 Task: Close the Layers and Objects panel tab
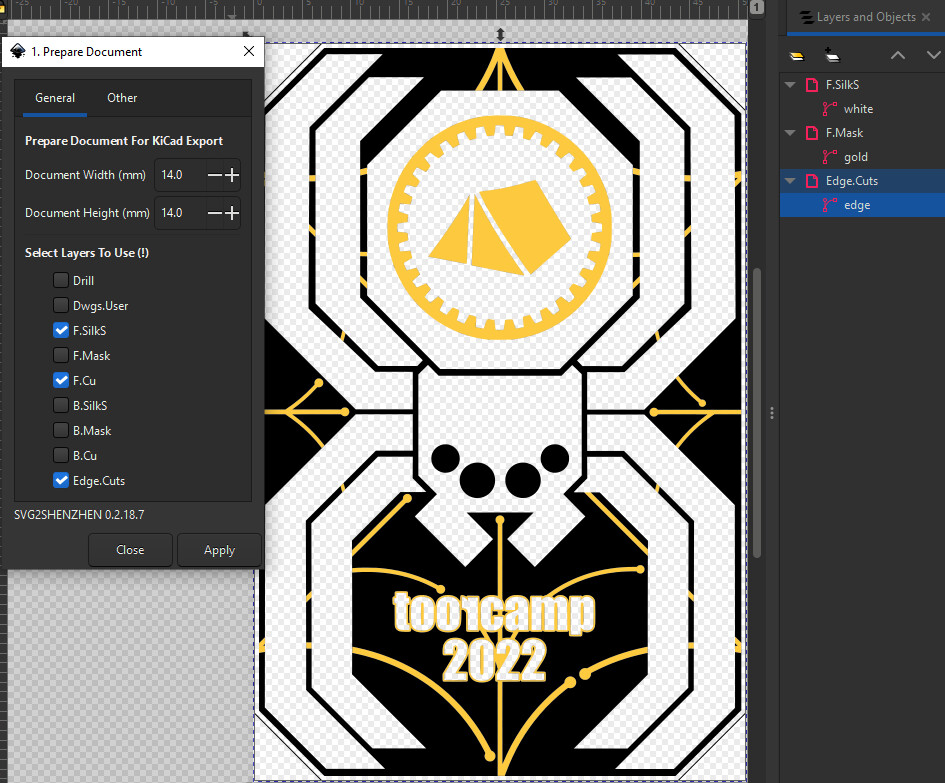point(926,17)
